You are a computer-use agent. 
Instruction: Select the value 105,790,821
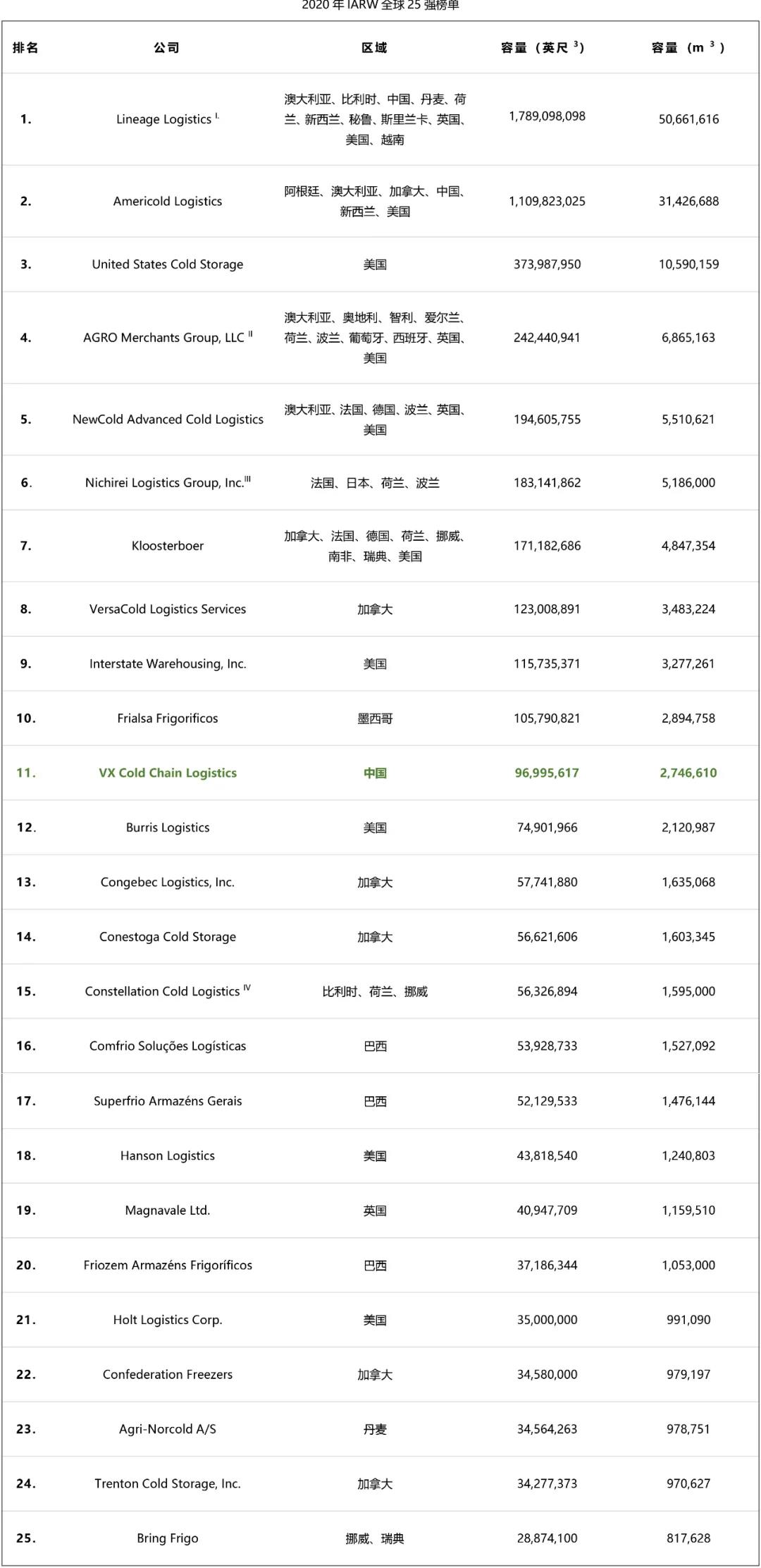coord(547,718)
